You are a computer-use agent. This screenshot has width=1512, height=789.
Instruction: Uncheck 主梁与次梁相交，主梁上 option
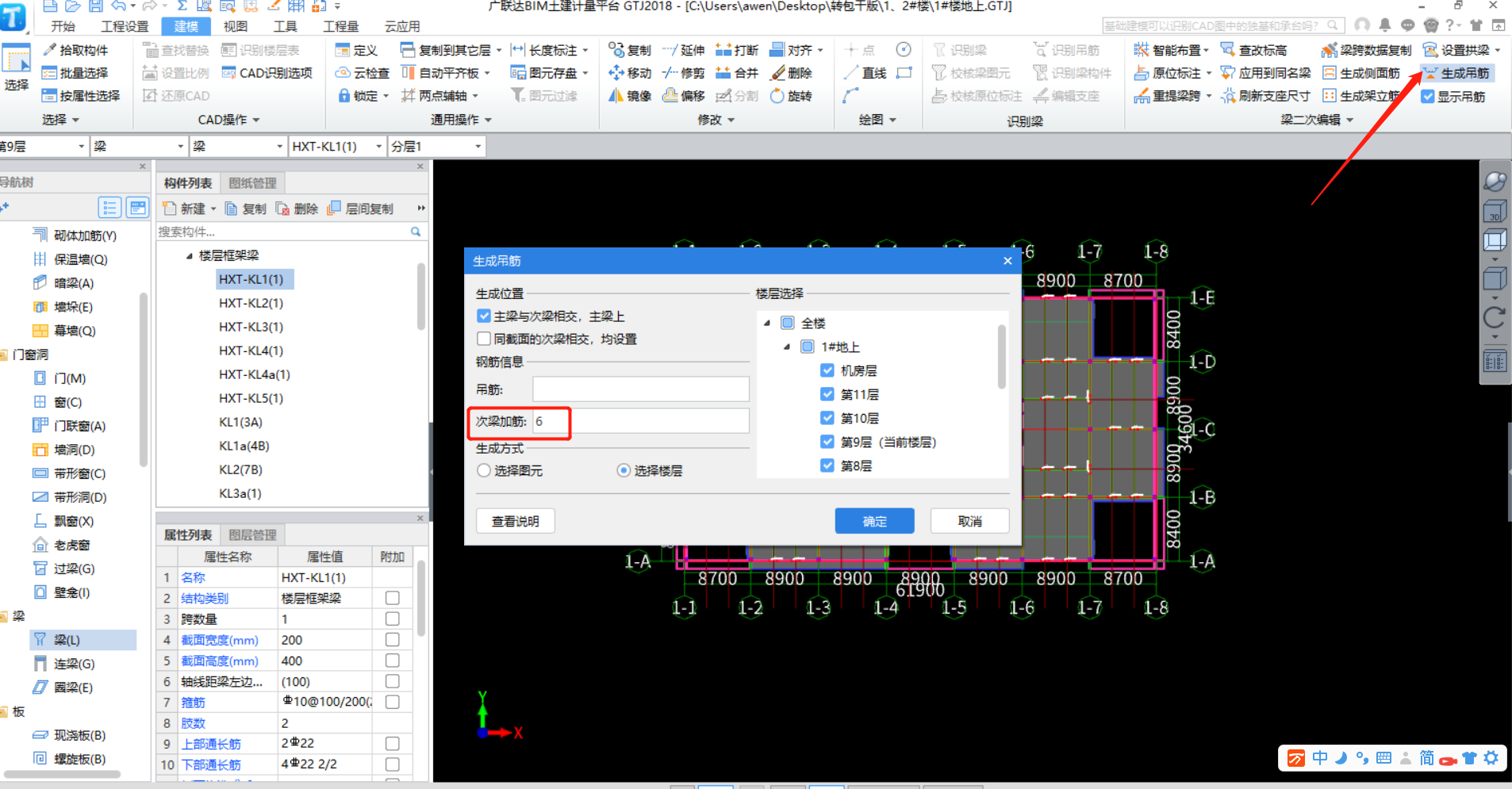tap(484, 316)
